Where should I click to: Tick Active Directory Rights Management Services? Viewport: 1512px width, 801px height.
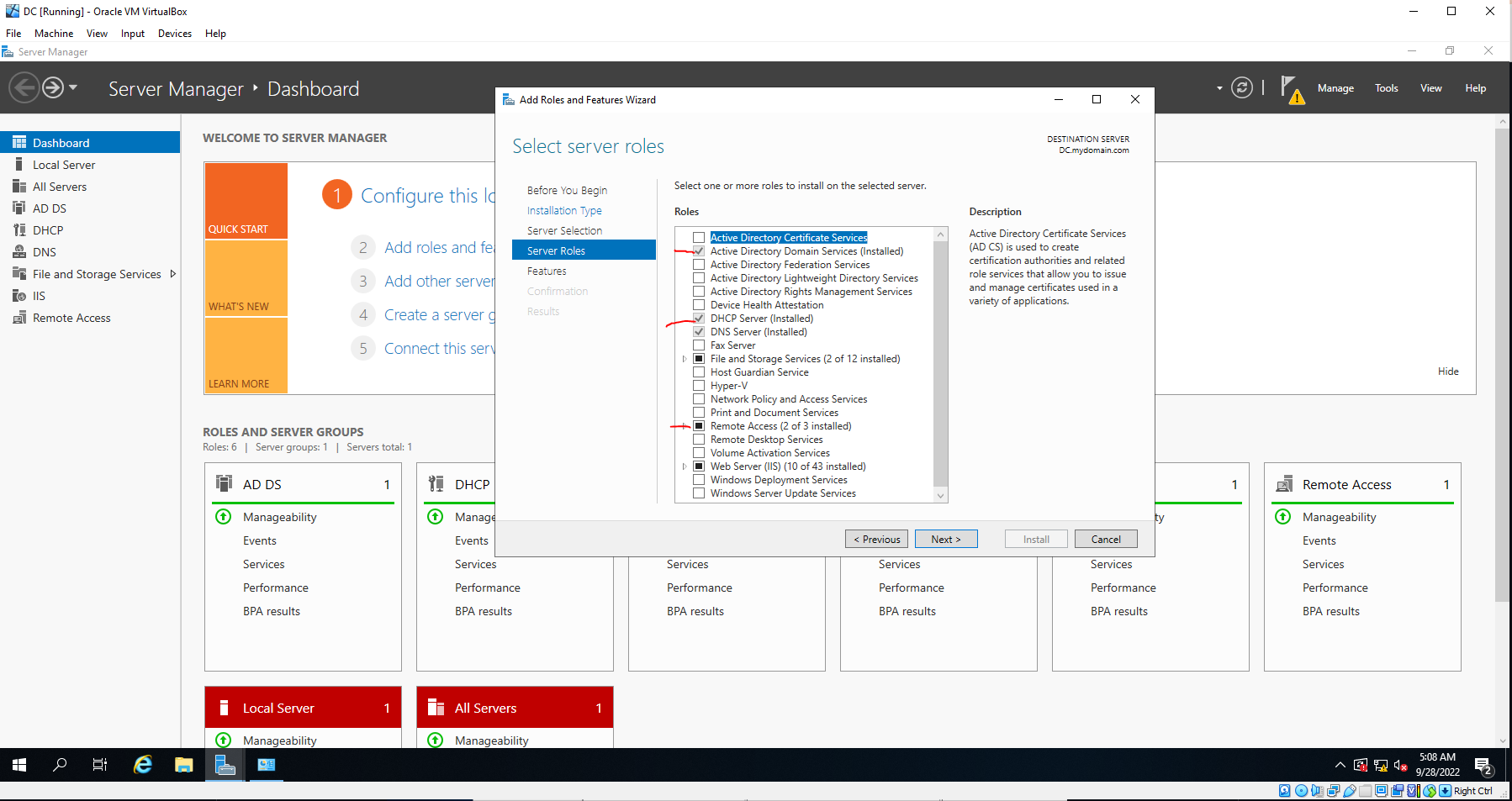(699, 292)
